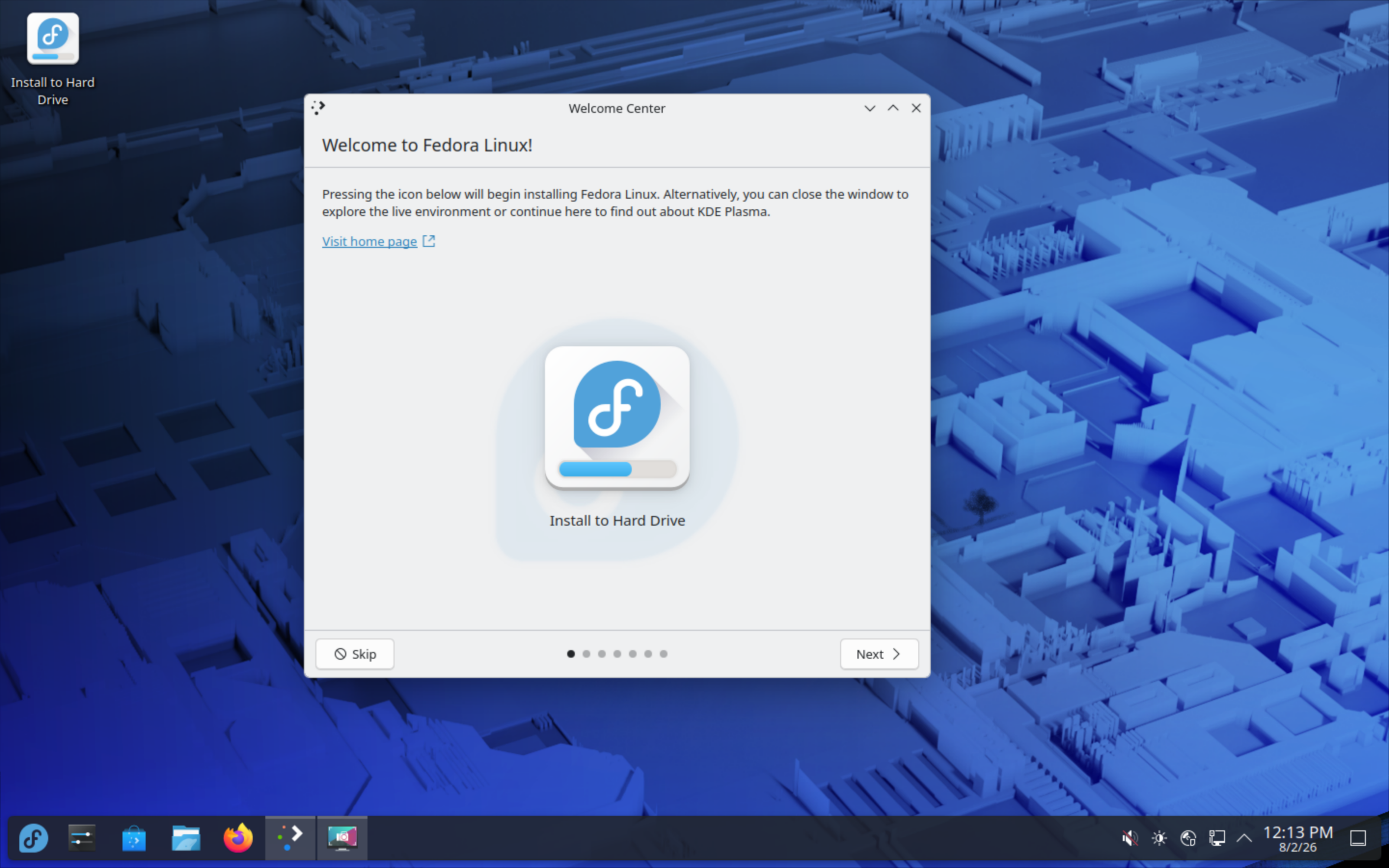Minimize the Welcome Center window
Image resolution: width=1389 pixels, height=868 pixels.
pos(870,108)
